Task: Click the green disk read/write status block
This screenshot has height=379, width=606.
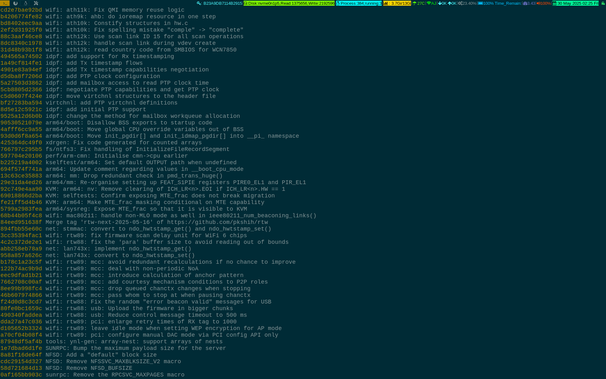Action: pyautogui.click(x=289, y=3)
